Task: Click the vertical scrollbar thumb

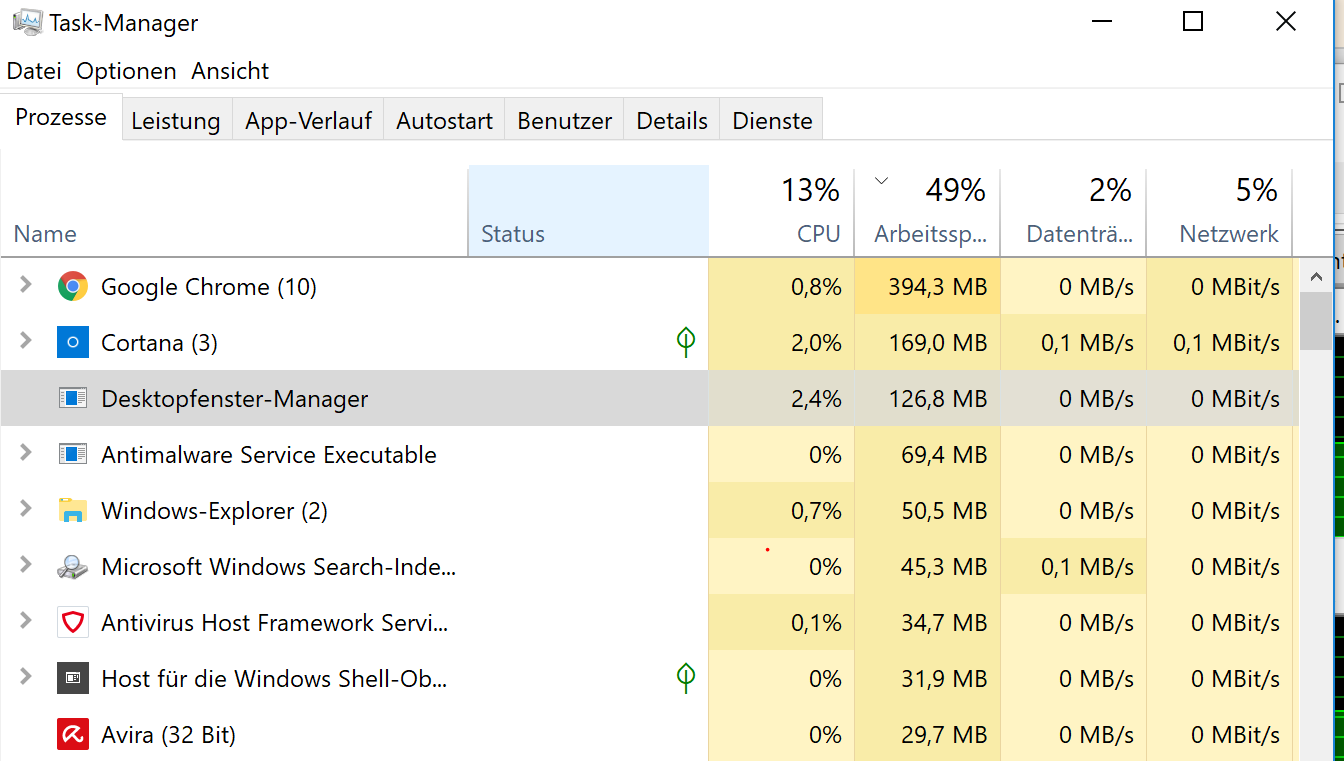Action: 1315,322
